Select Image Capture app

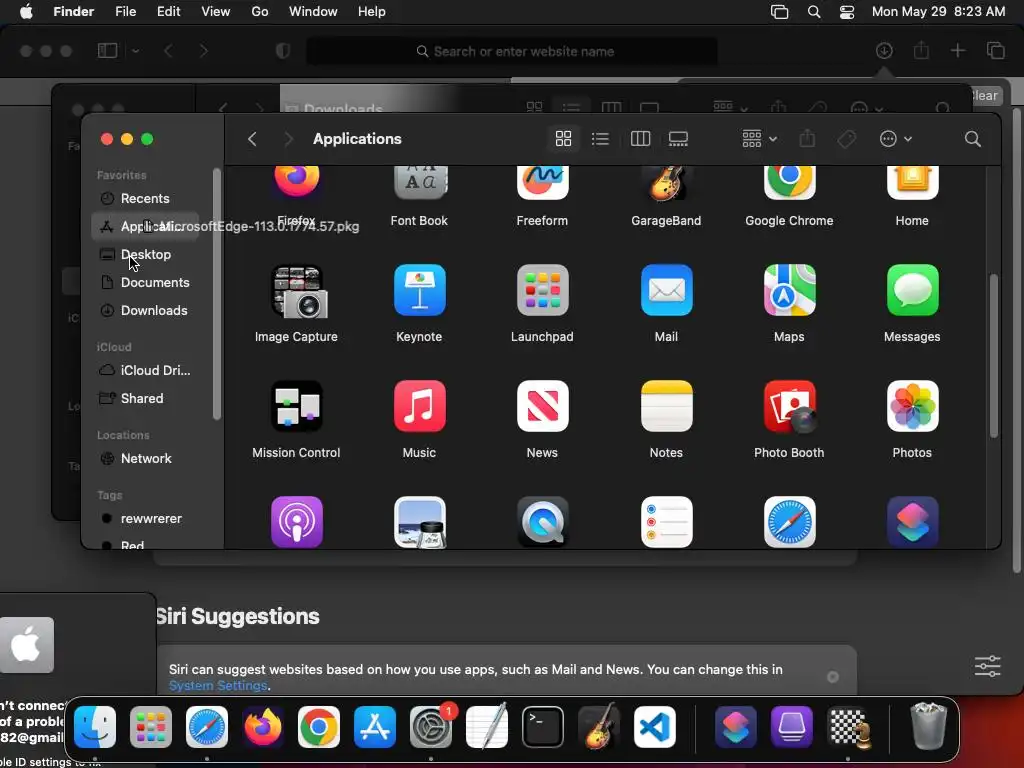click(x=297, y=291)
